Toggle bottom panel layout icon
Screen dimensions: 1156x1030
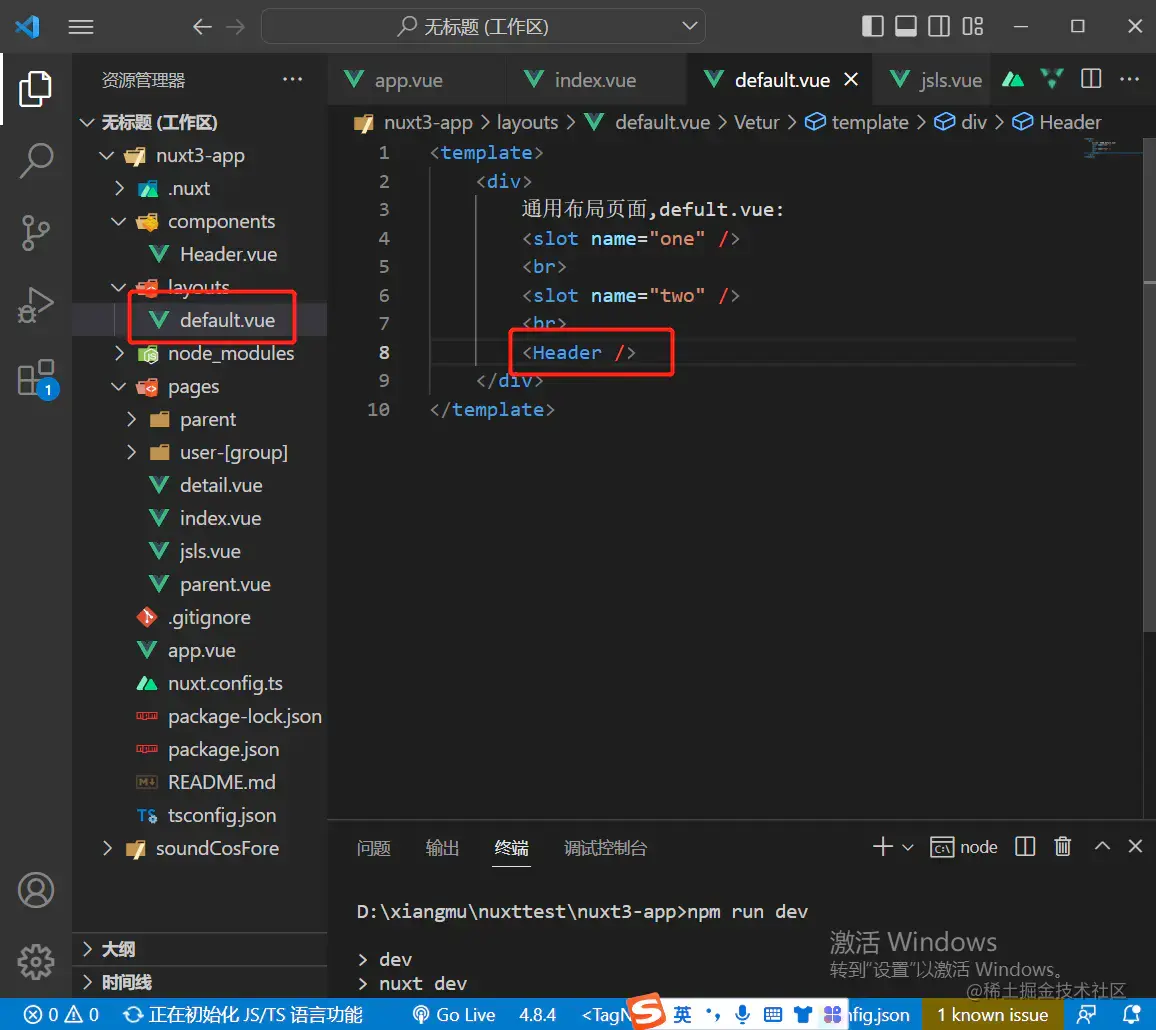pos(906,27)
